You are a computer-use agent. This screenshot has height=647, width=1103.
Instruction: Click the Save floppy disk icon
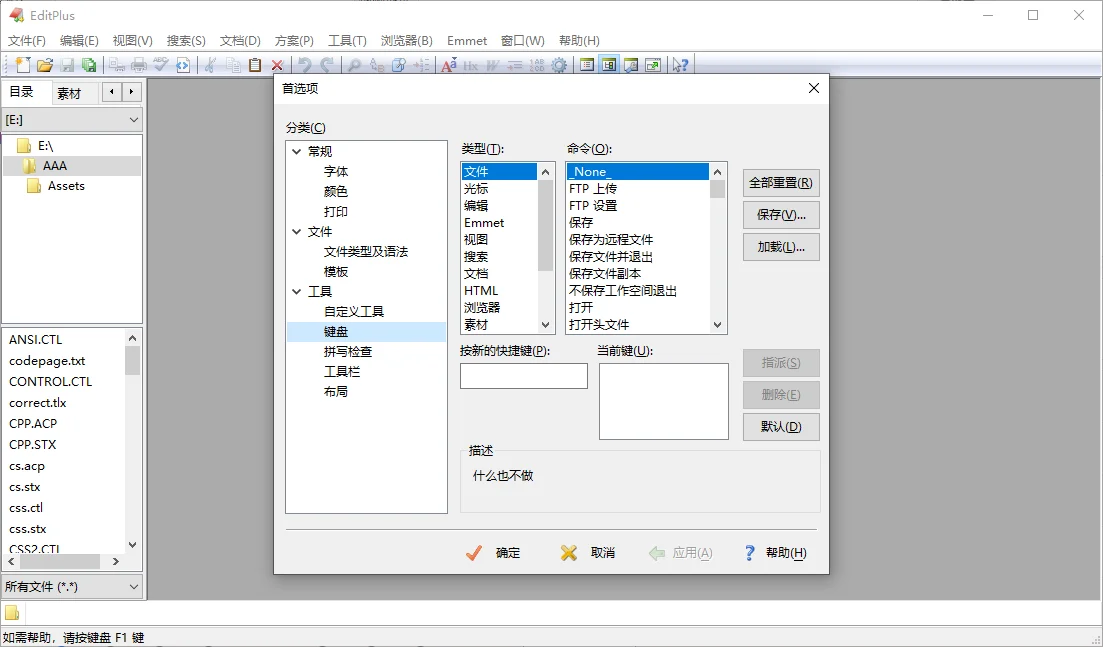pyautogui.click(x=67, y=65)
